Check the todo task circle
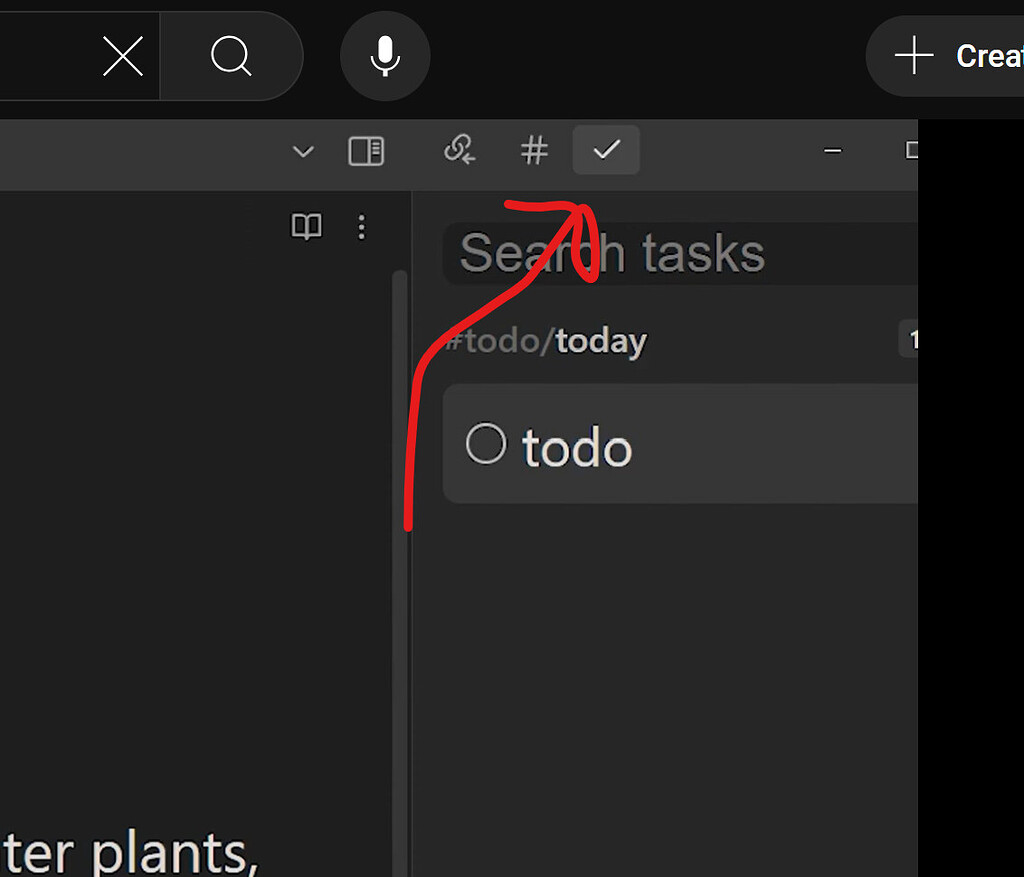 486,443
